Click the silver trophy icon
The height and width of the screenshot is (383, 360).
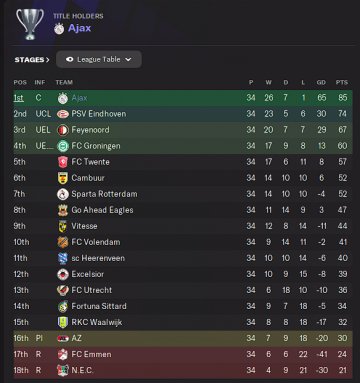tap(30, 23)
